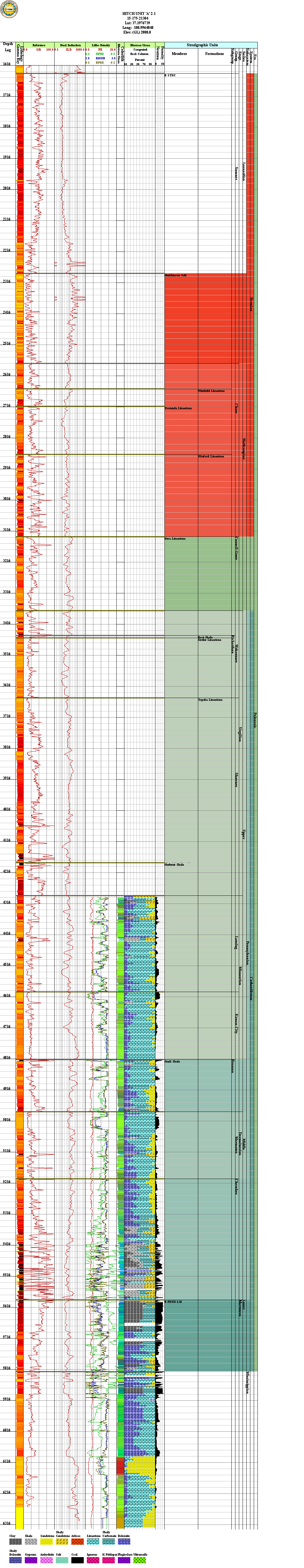The width and height of the screenshot is (304, 1568).
Task: Click the Heebner Shale member label
Action: click(174, 864)
